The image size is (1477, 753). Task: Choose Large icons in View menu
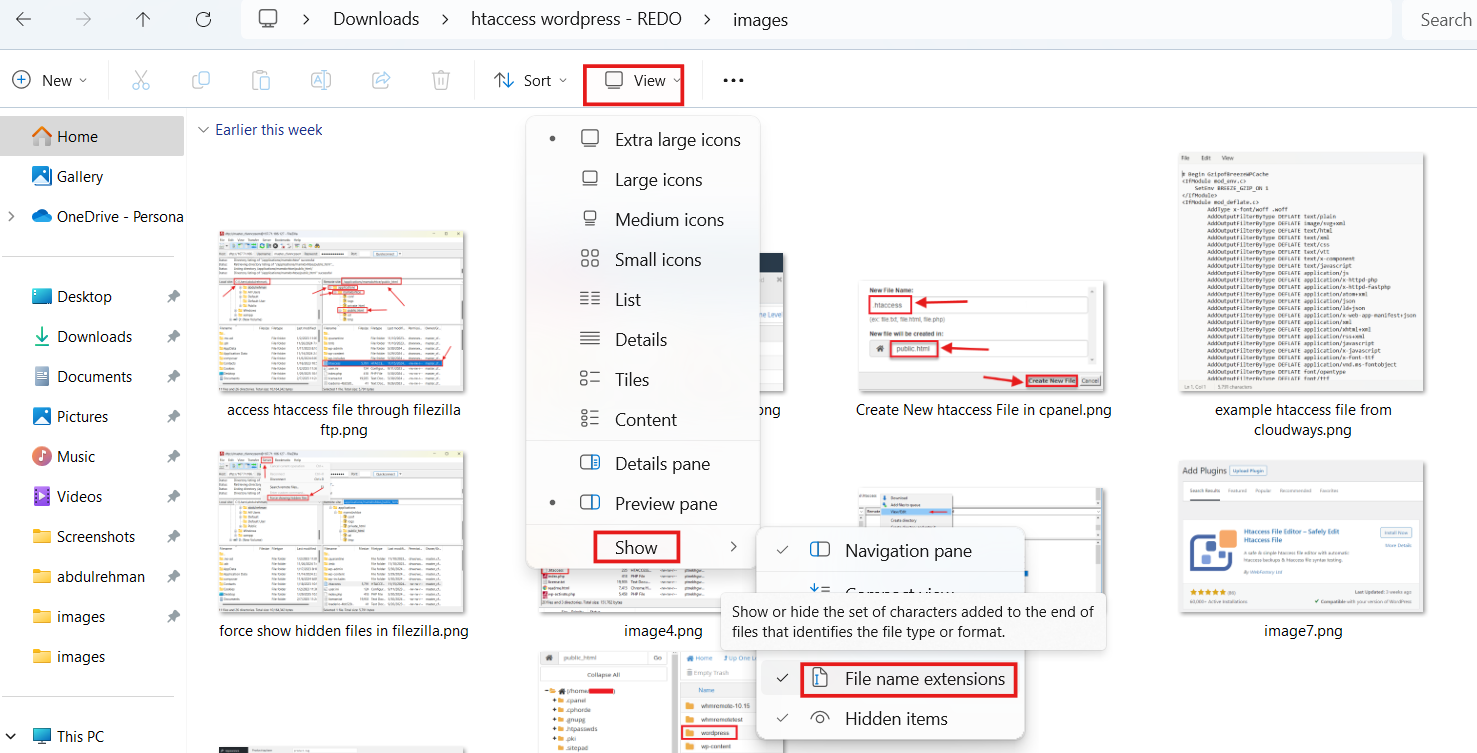click(x=658, y=180)
